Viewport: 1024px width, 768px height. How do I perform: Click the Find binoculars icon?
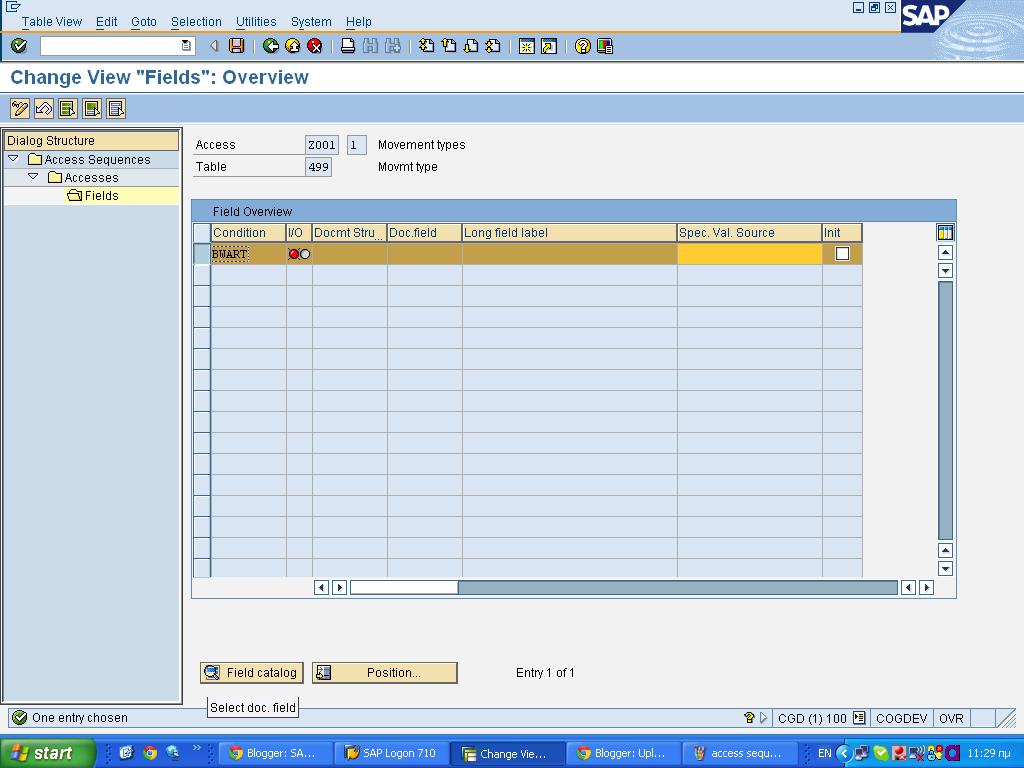coord(370,46)
